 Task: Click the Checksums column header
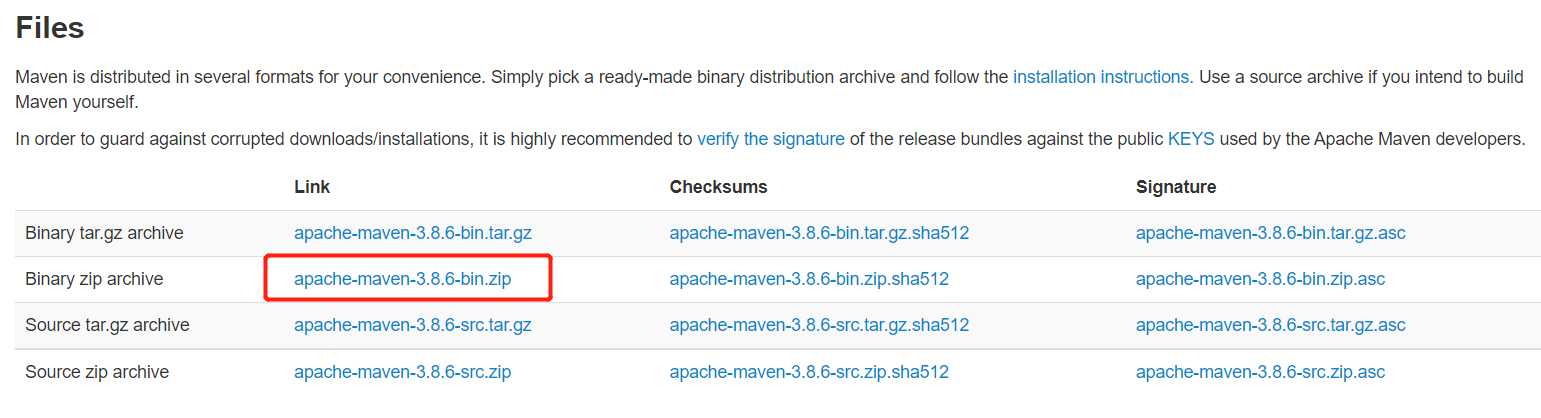(718, 187)
